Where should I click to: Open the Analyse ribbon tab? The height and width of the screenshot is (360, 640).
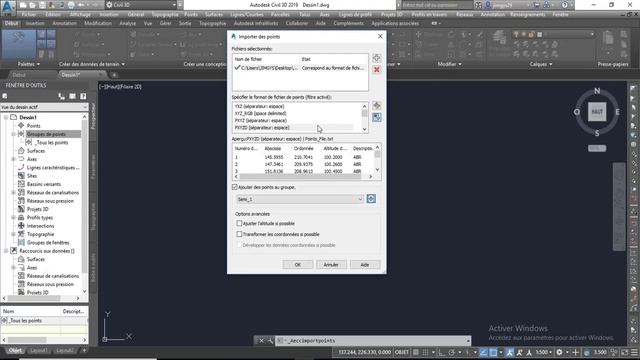click(x=128, y=23)
